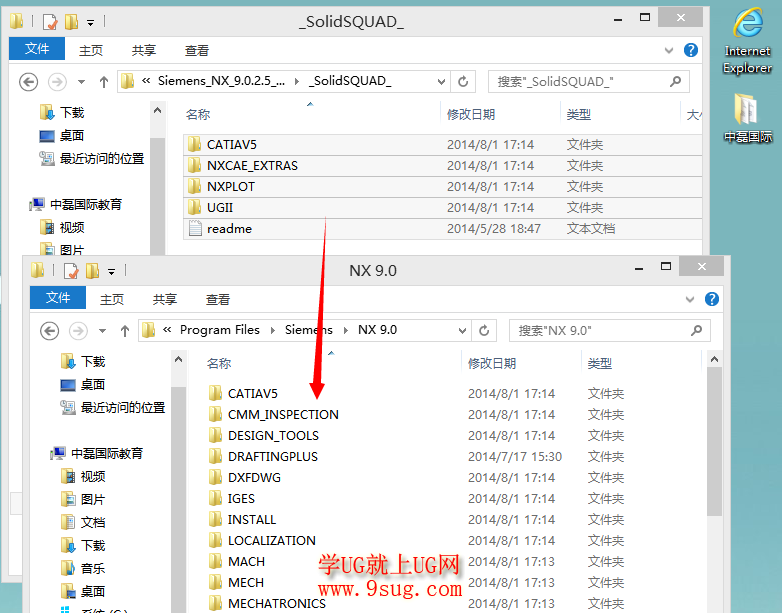Sort by 修改日期 column in _SolidSQUAD_ window

(471, 115)
